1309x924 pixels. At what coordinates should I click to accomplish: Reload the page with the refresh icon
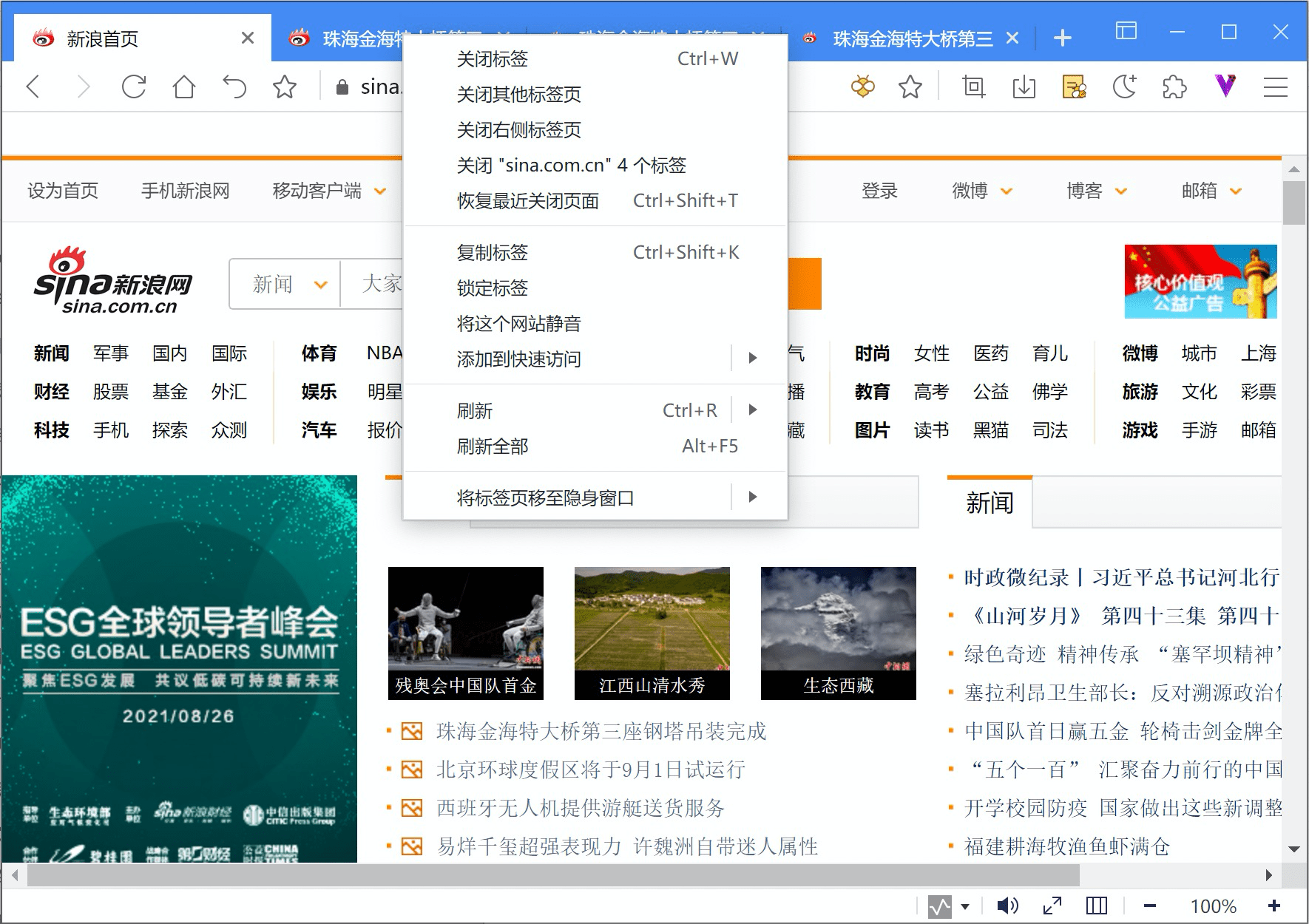click(134, 87)
